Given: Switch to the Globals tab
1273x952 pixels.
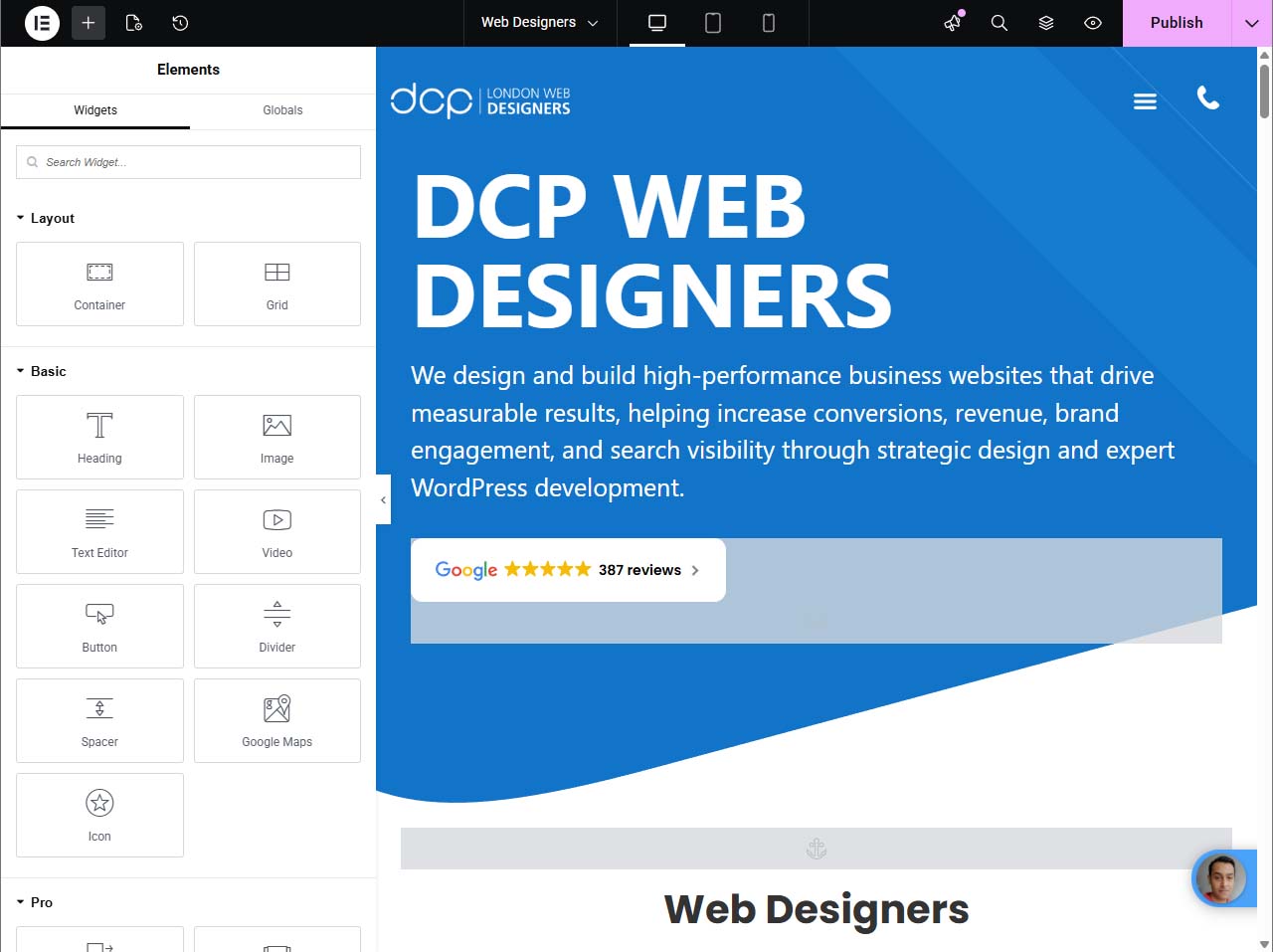Looking at the screenshot, I should (282, 110).
